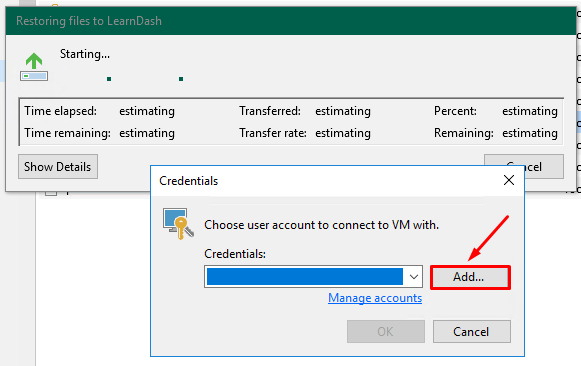Click the Transferred label
This screenshot has height=366, width=581.
pyautogui.click(x=270, y=111)
